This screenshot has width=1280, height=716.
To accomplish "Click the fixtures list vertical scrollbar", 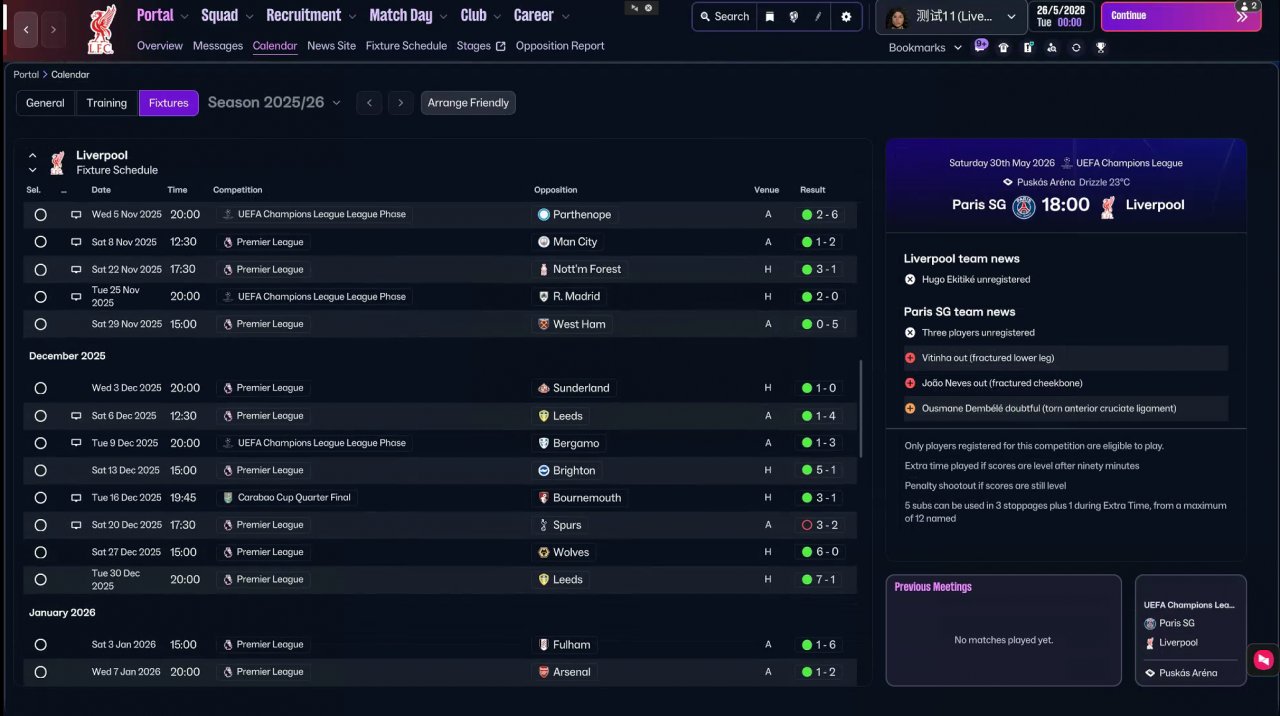I will [x=860, y=409].
